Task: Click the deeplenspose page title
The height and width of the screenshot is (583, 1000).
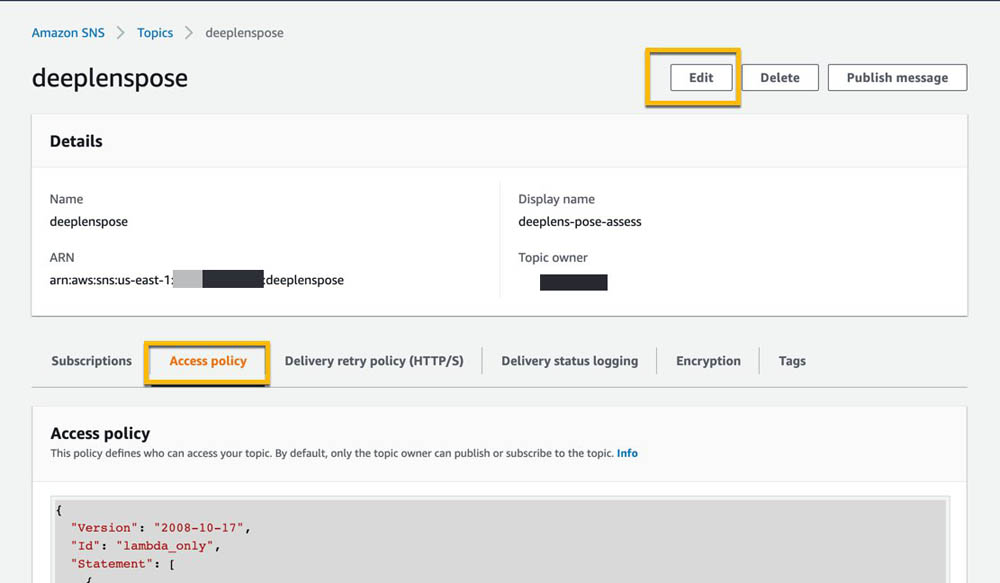Action: click(110, 78)
